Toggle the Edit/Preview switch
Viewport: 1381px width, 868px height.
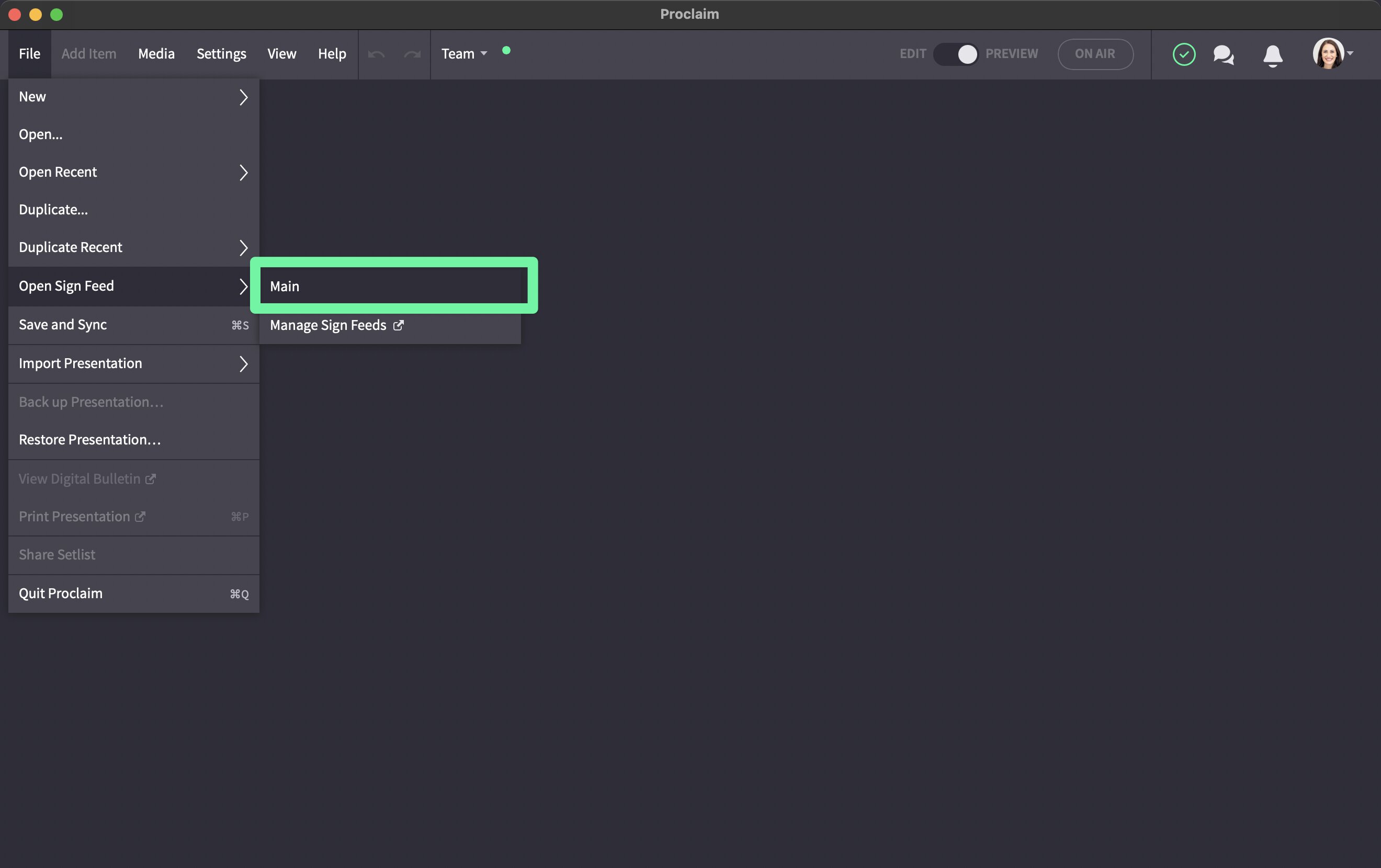(956, 54)
